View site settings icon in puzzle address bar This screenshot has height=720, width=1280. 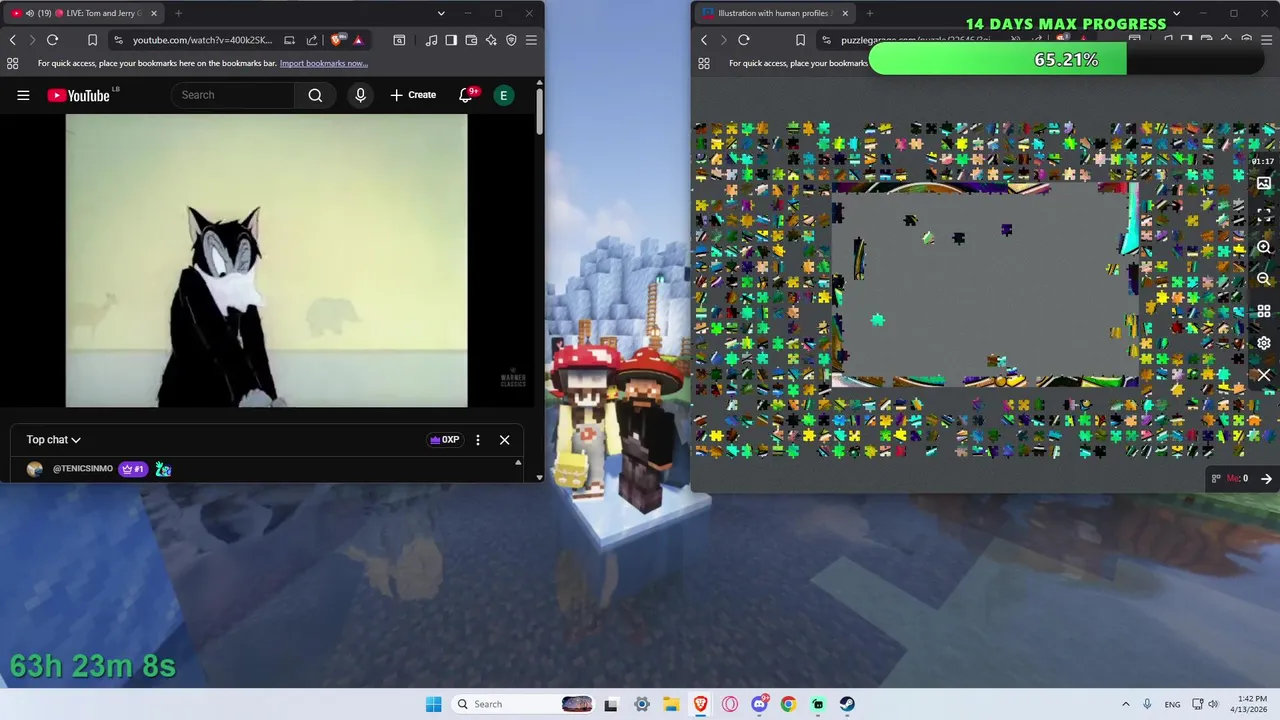pyautogui.click(x=827, y=40)
